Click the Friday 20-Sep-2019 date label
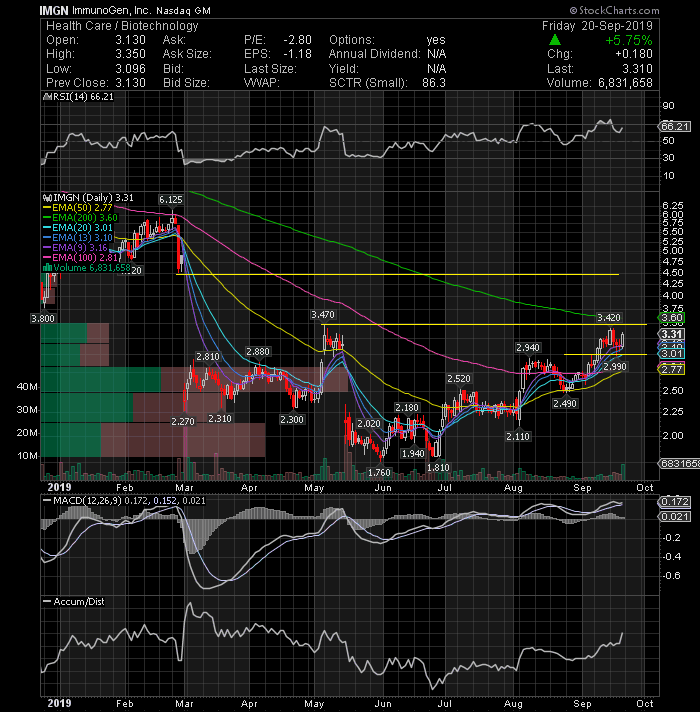This screenshot has width=700, height=712. [597, 26]
